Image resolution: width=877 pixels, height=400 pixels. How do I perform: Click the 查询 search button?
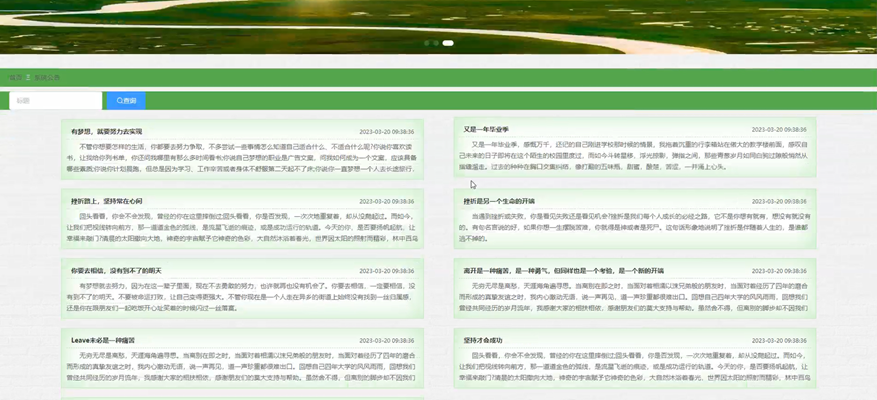pyautogui.click(x=126, y=101)
